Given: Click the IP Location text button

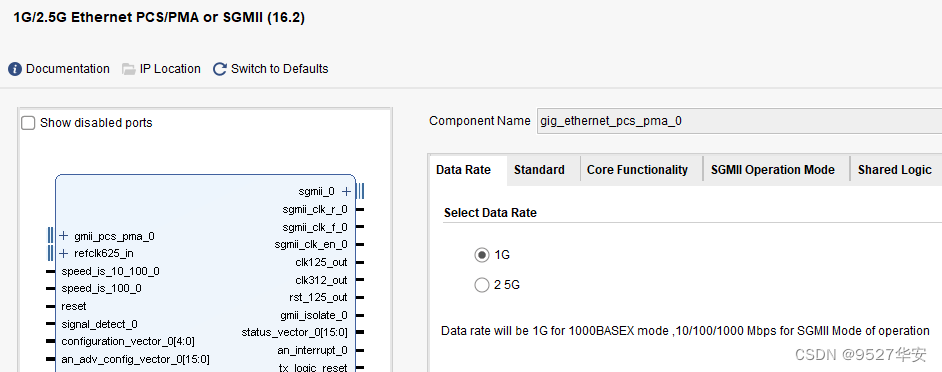Looking at the screenshot, I should point(170,69).
